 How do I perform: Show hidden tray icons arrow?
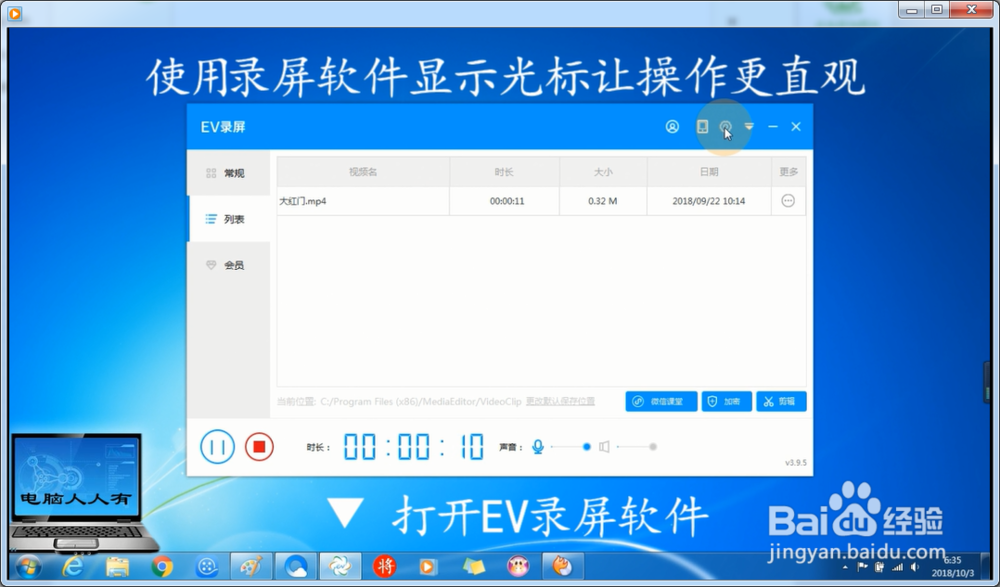[846, 567]
